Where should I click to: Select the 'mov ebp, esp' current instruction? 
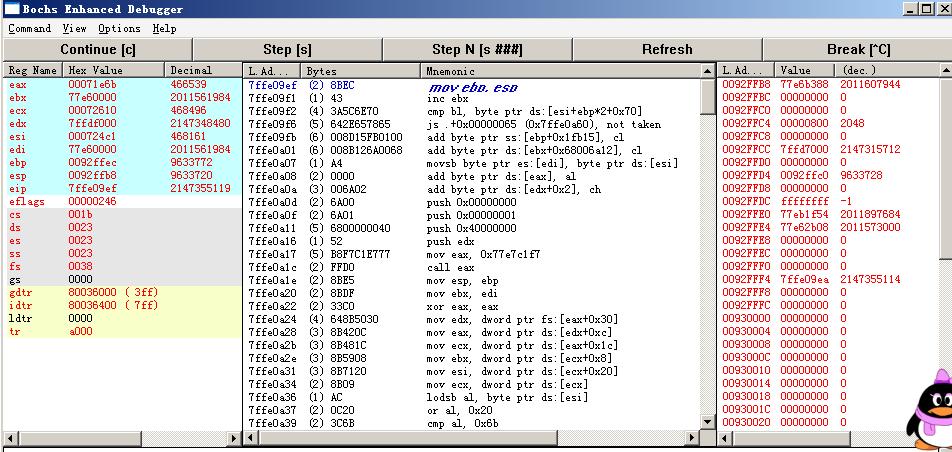[472, 86]
